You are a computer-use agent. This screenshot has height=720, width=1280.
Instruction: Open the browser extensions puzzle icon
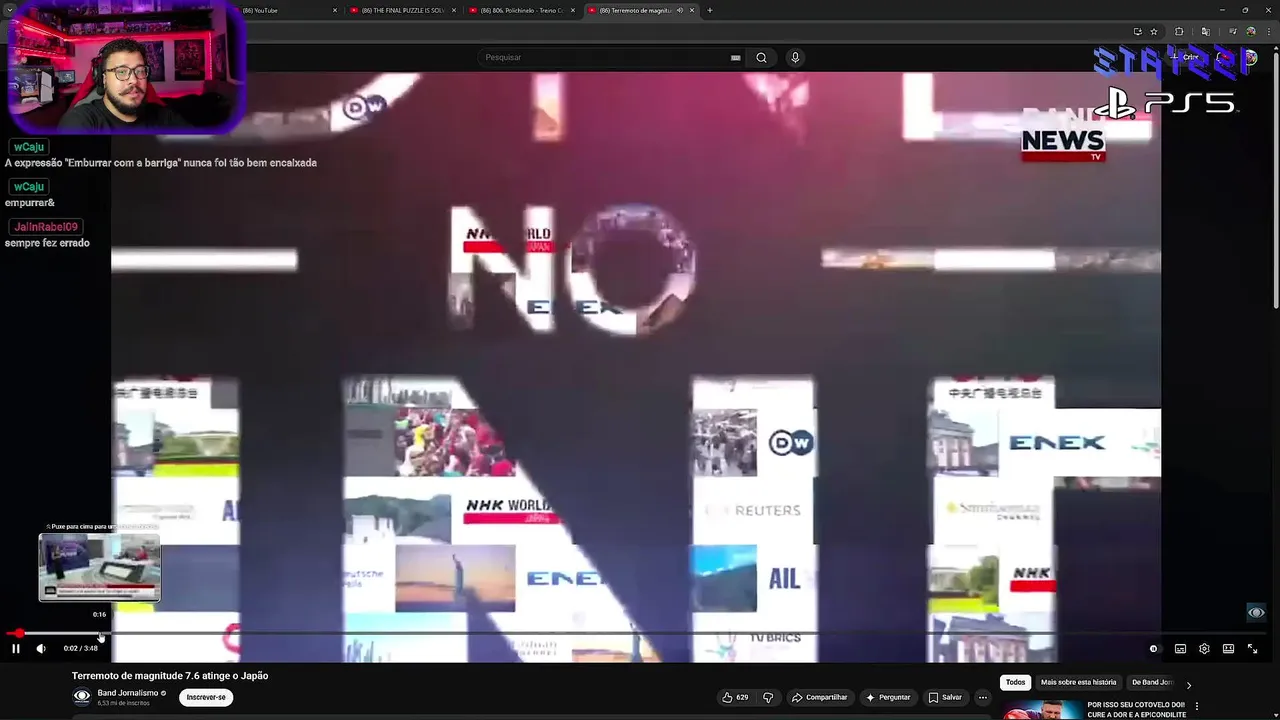(x=1179, y=31)
